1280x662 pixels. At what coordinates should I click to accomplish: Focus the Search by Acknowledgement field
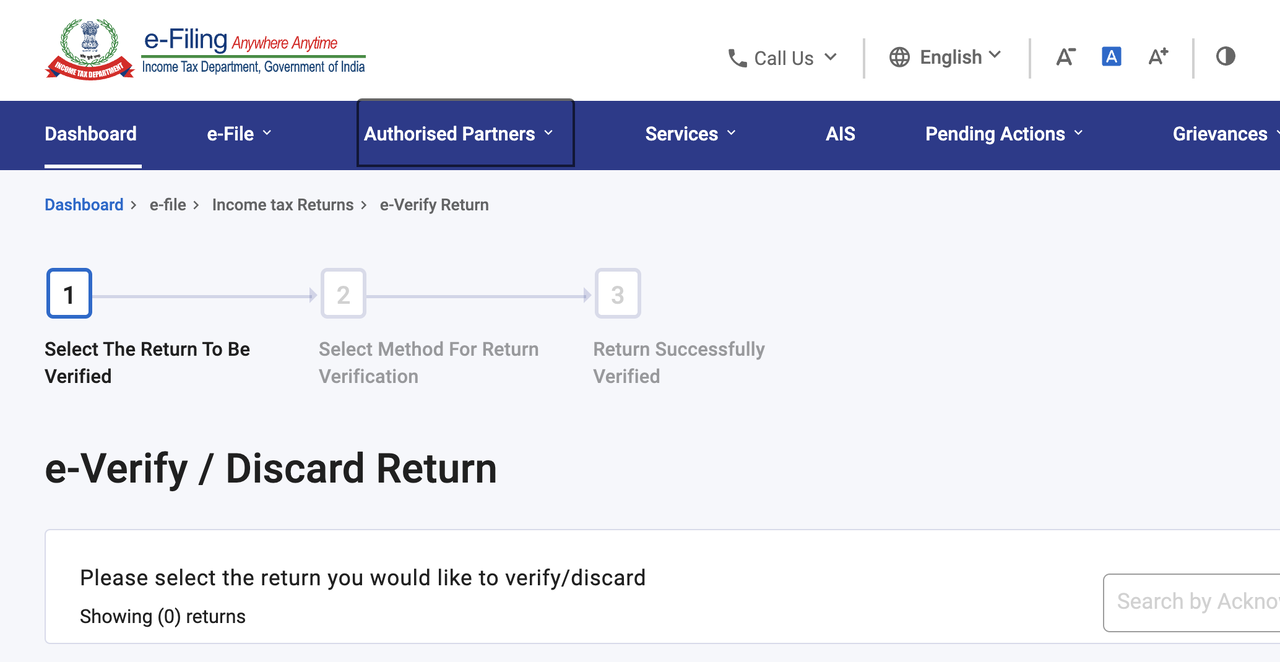1191,602
